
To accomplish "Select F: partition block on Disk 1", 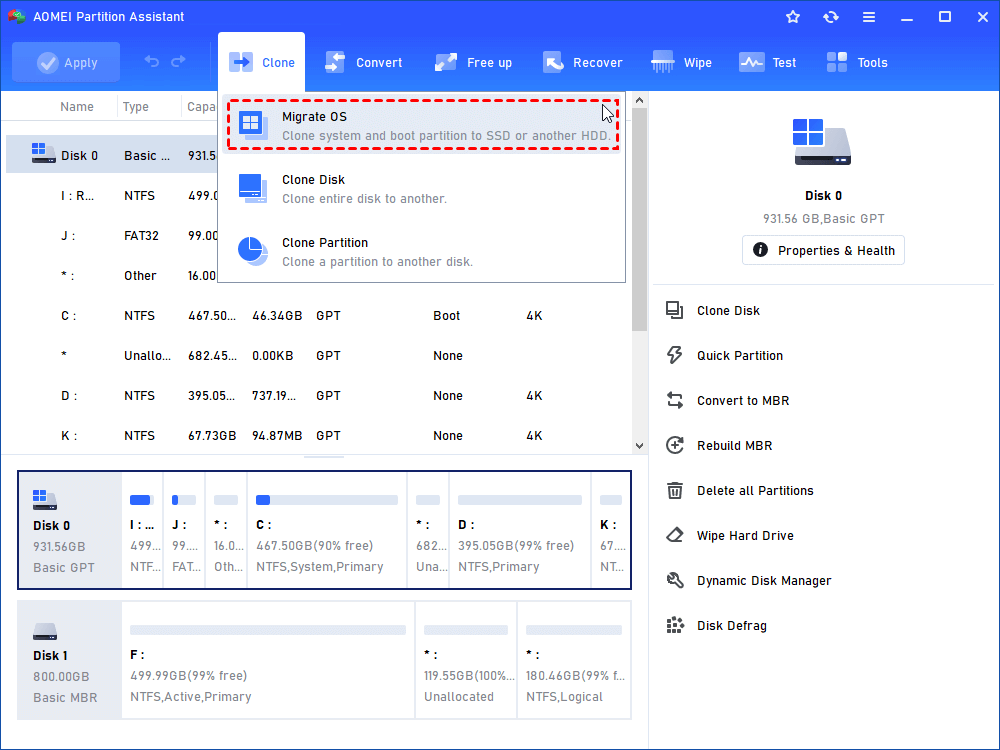I will pyautogui.click(x=268, y=660).
